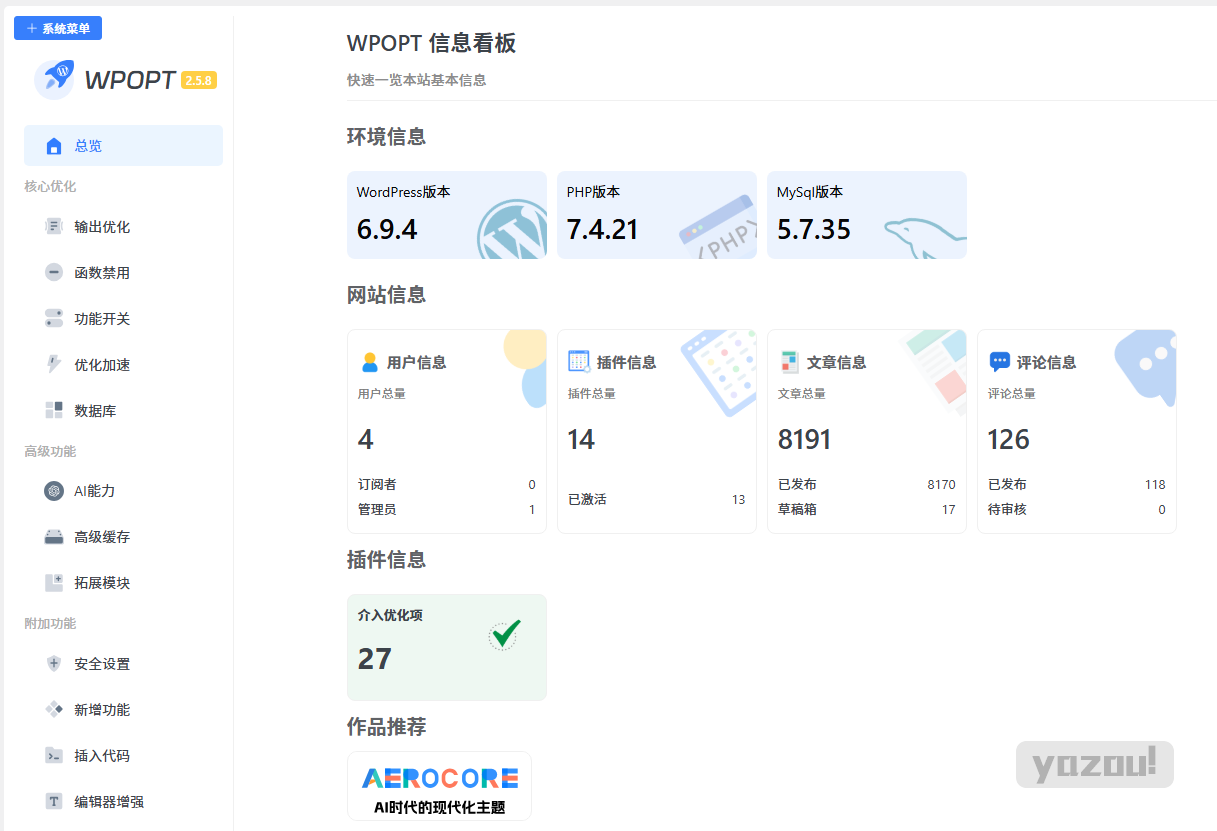Click the 函数禁用 minus icon
The height and width of the screenshot is (831, 1217).
click(x=54, y=273)
